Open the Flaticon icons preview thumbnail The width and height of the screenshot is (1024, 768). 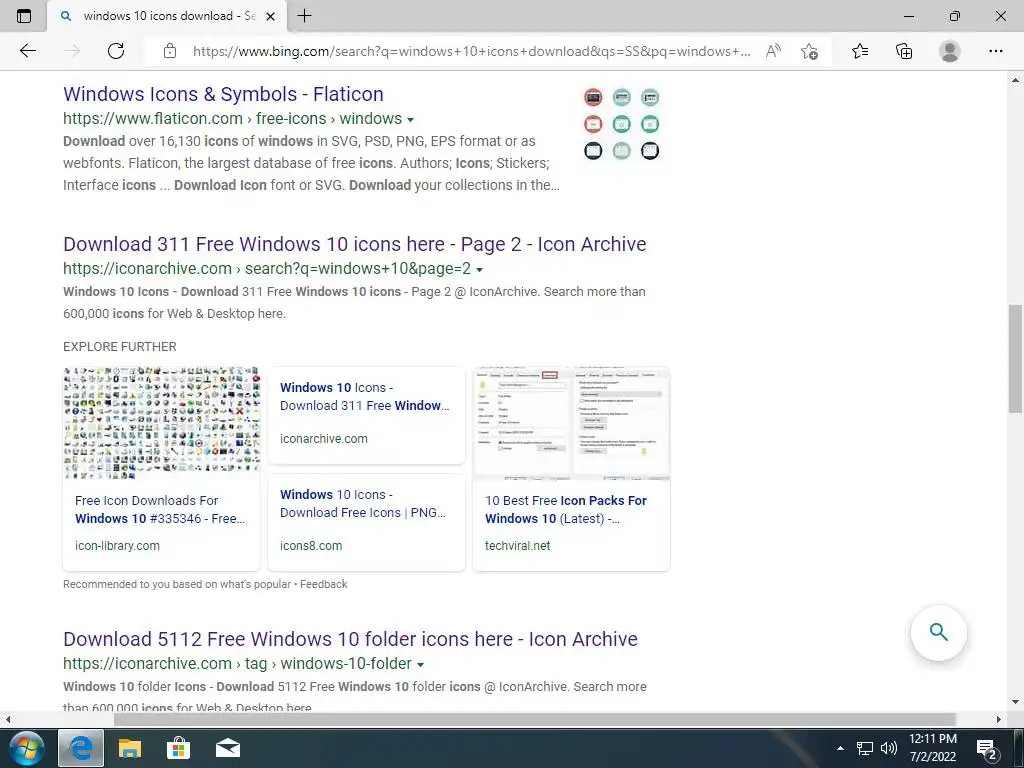click(x=621, y=124)
